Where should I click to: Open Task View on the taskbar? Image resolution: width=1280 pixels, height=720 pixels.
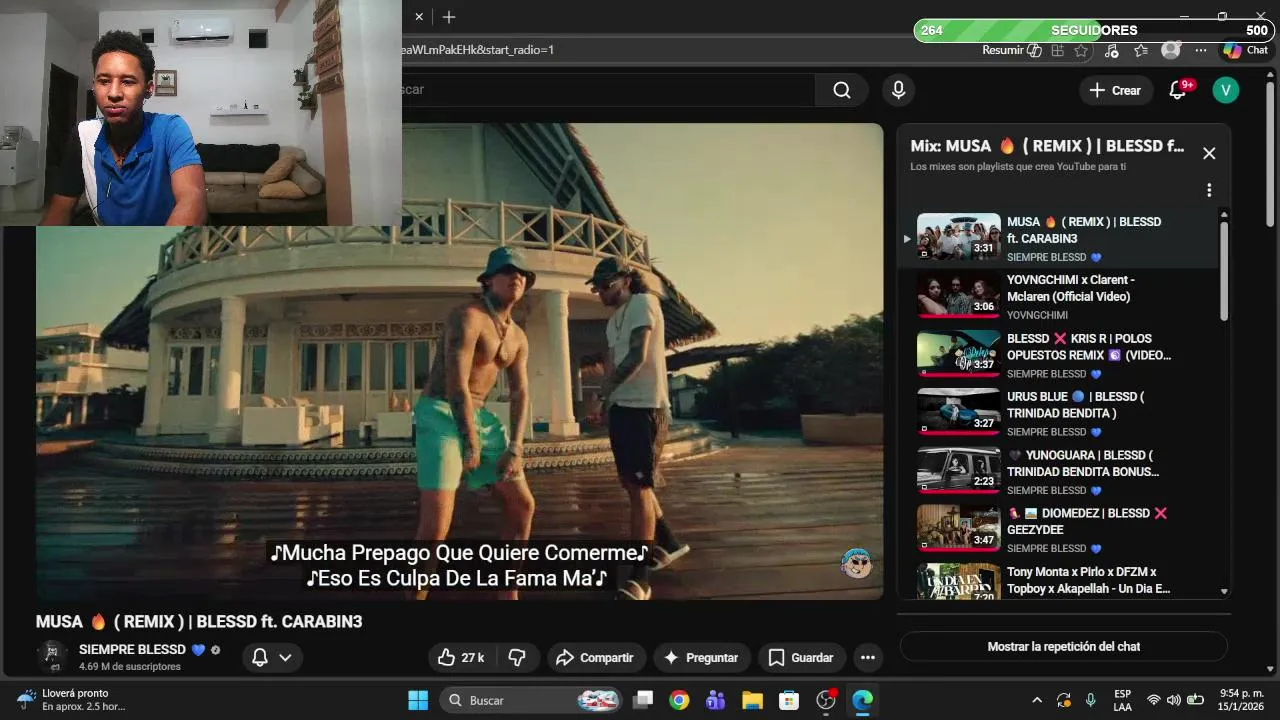click(x=643, y=700)
